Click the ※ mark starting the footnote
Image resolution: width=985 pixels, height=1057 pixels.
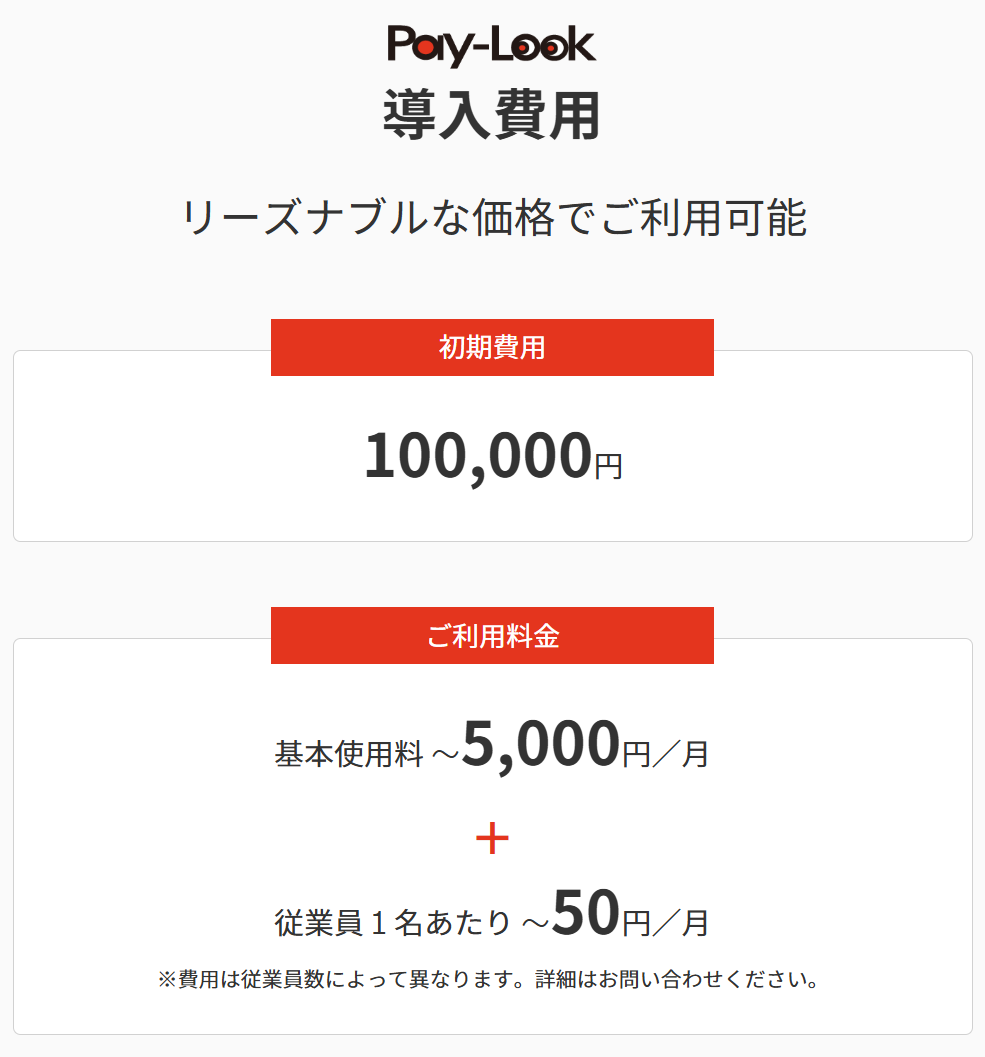(167, 979)
